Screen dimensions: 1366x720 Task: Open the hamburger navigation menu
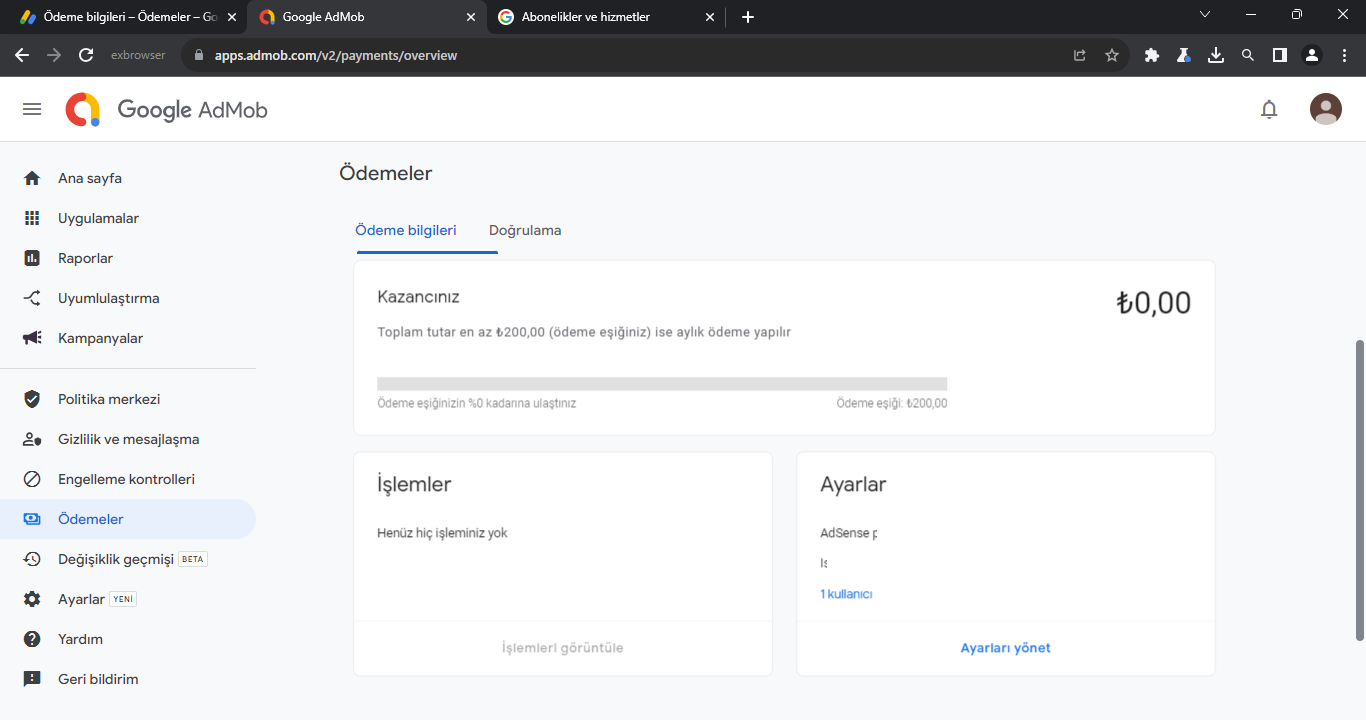[x=32, y=109]
